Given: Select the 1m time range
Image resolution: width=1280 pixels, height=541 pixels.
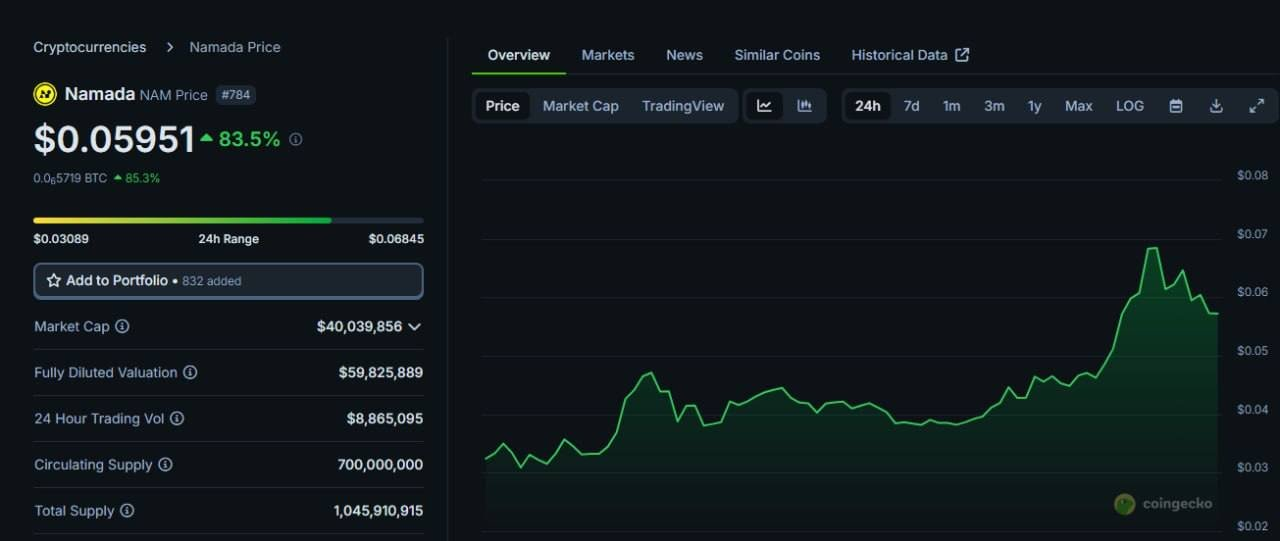Looking at the screenshot, I should 951,106.
